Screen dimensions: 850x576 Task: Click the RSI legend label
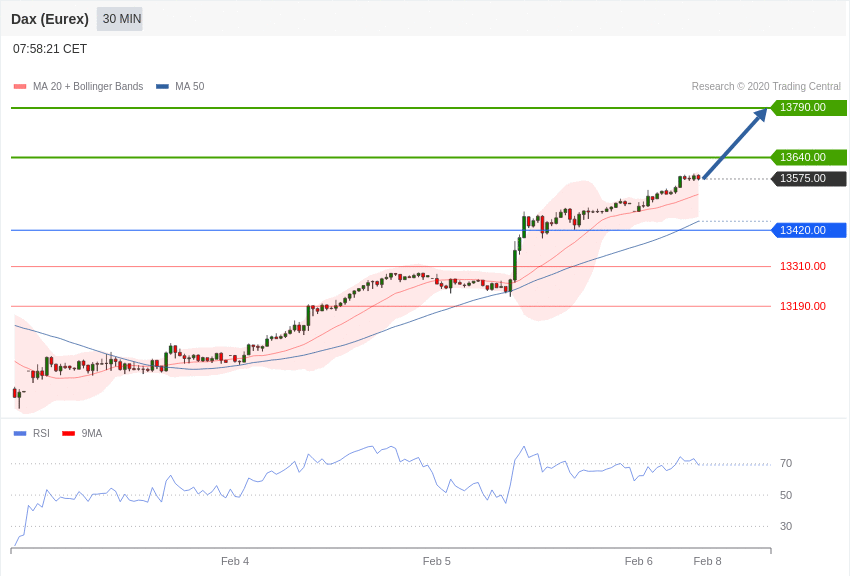(x=41, y=433)
